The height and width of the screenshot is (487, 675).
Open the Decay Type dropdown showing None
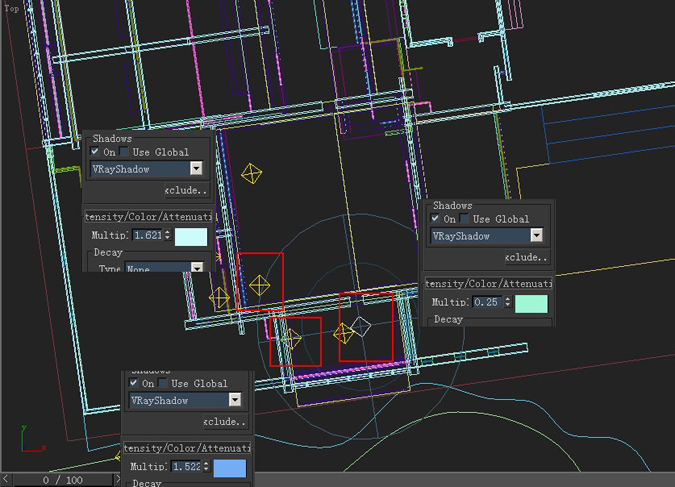pos(164,267)
